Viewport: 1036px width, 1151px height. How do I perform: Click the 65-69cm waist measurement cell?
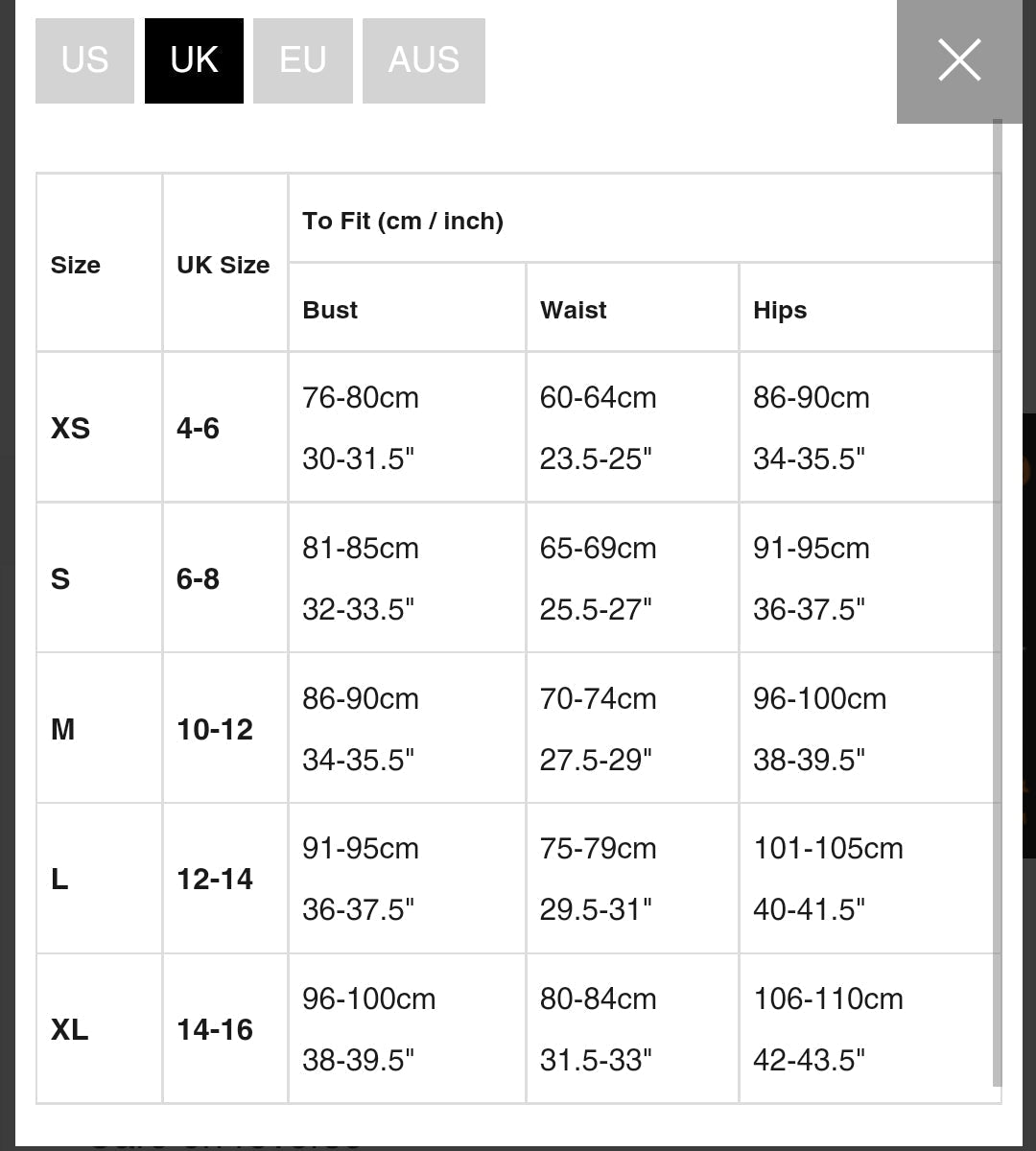click(x=598, y=549)
